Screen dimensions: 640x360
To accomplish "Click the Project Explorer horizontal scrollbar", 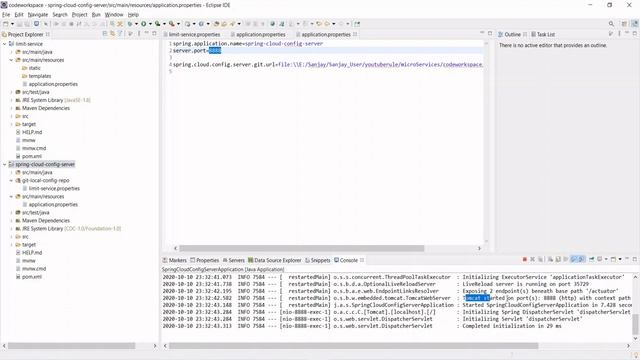I will [x=71, y=346].
